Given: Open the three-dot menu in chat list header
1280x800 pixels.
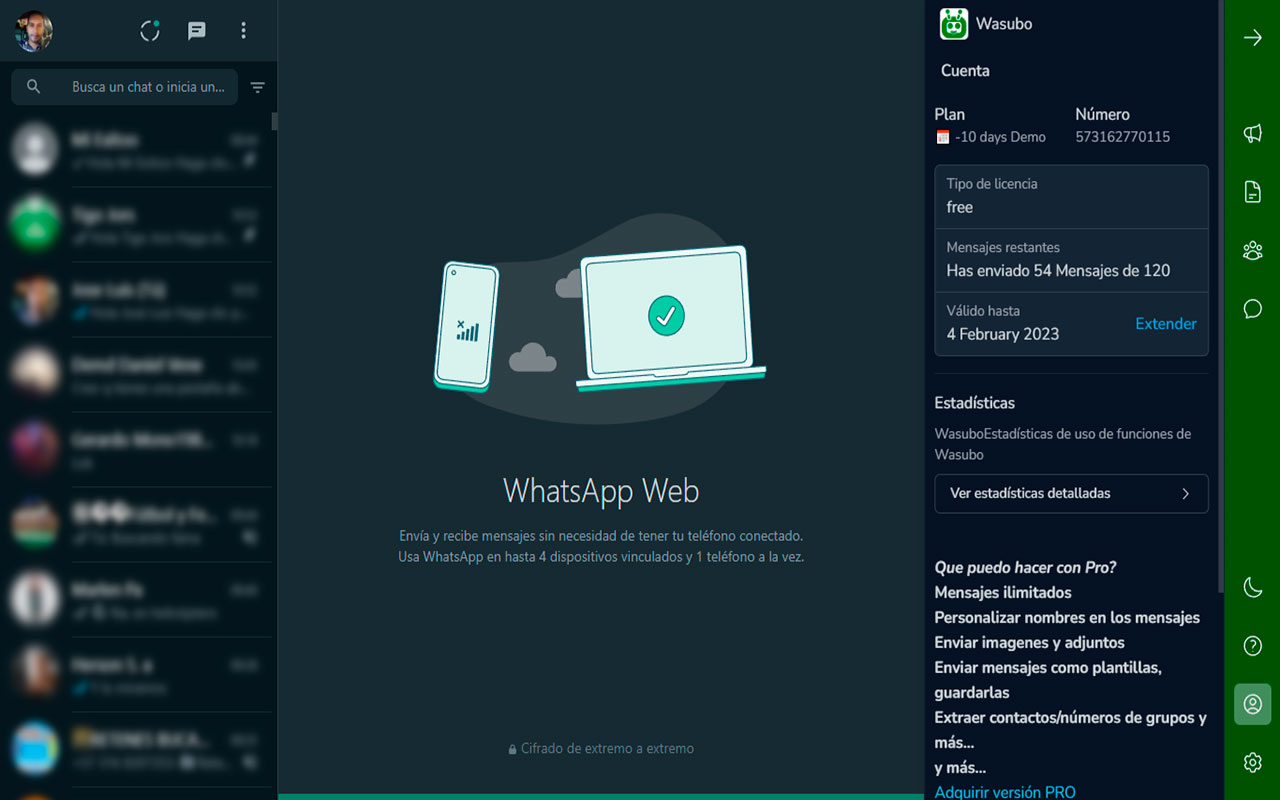Looking at the screenshot, I should (x=243, y=31).
